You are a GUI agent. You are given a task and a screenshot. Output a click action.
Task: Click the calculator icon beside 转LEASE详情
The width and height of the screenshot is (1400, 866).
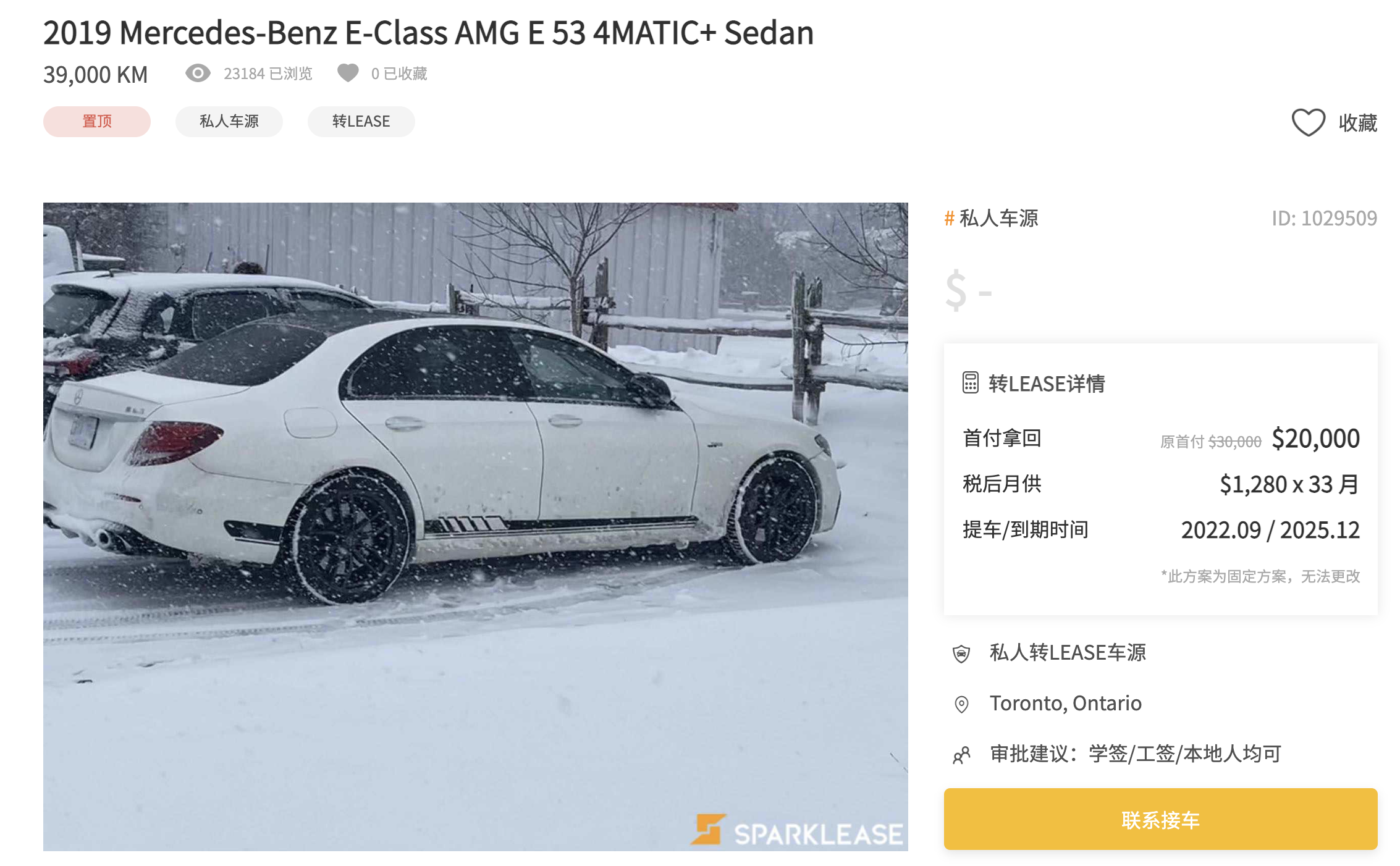tap(970, 383)
